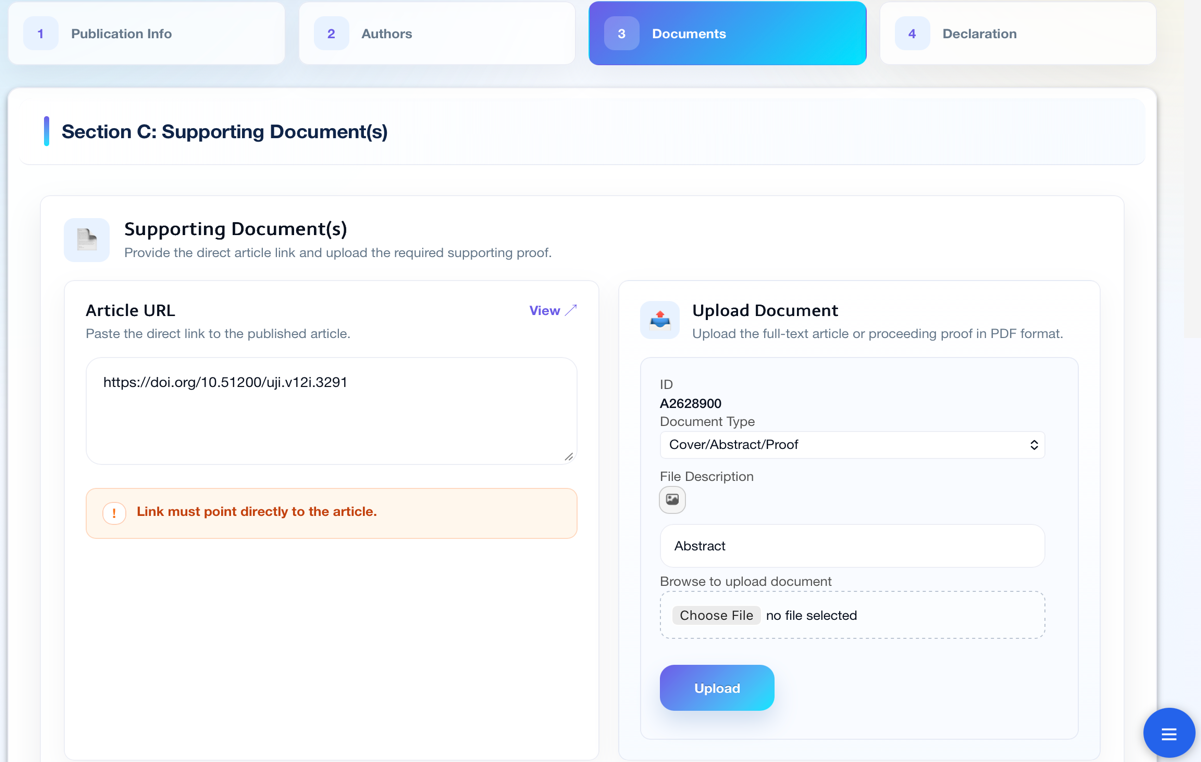
Task: Click the Article URL text area
Action: tap(331, 411)
